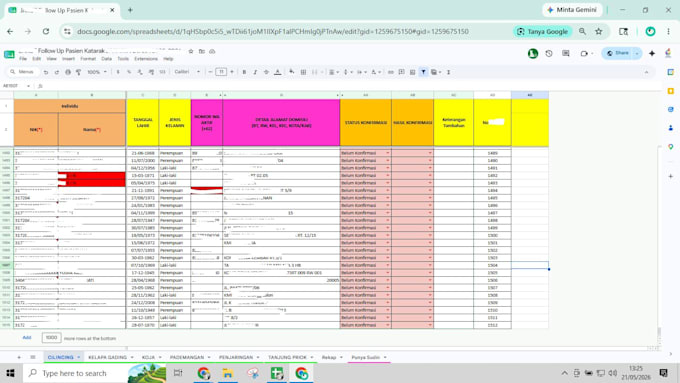Open the Edit menu
The image size is (680, 383).
click(x=36, y=59)
